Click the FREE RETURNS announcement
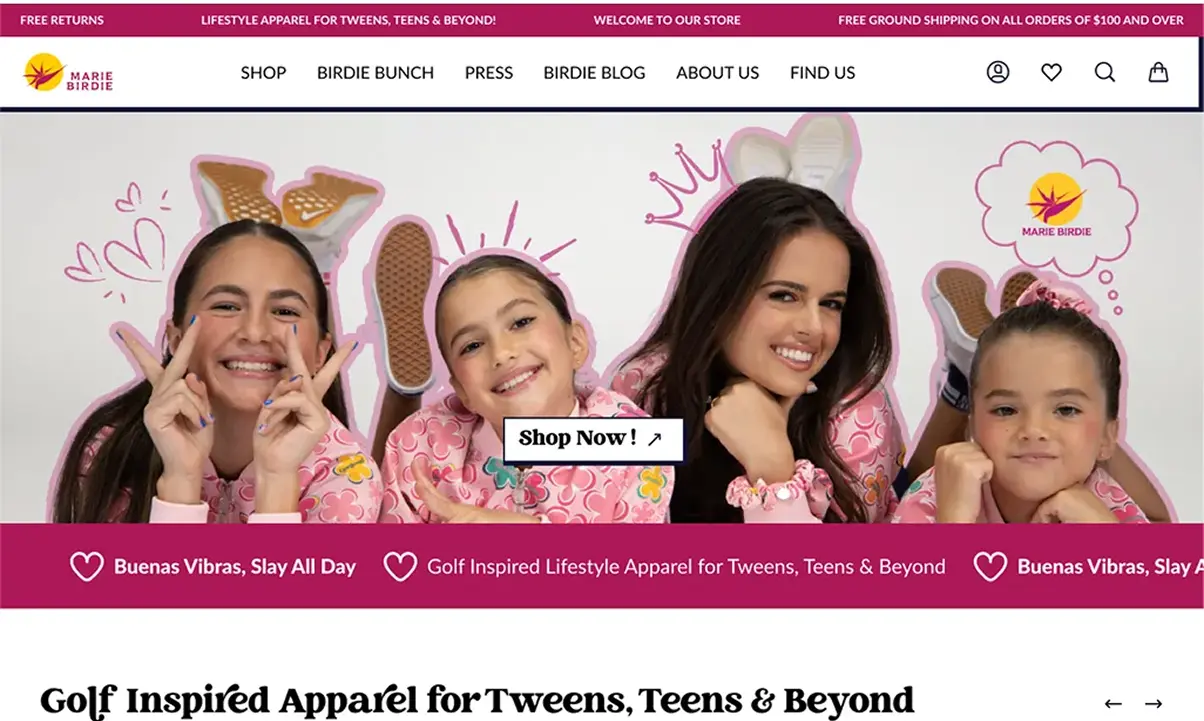The image size is (1204, 721). 62,20
